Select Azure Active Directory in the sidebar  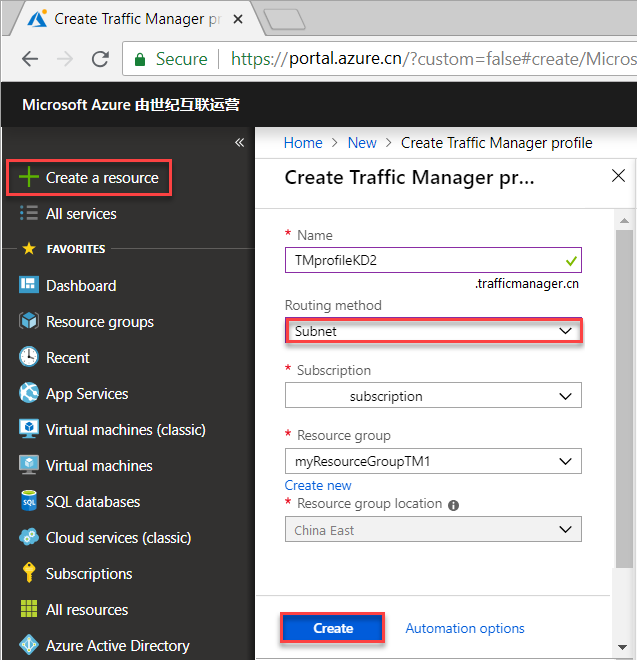(x=117, y=646)
